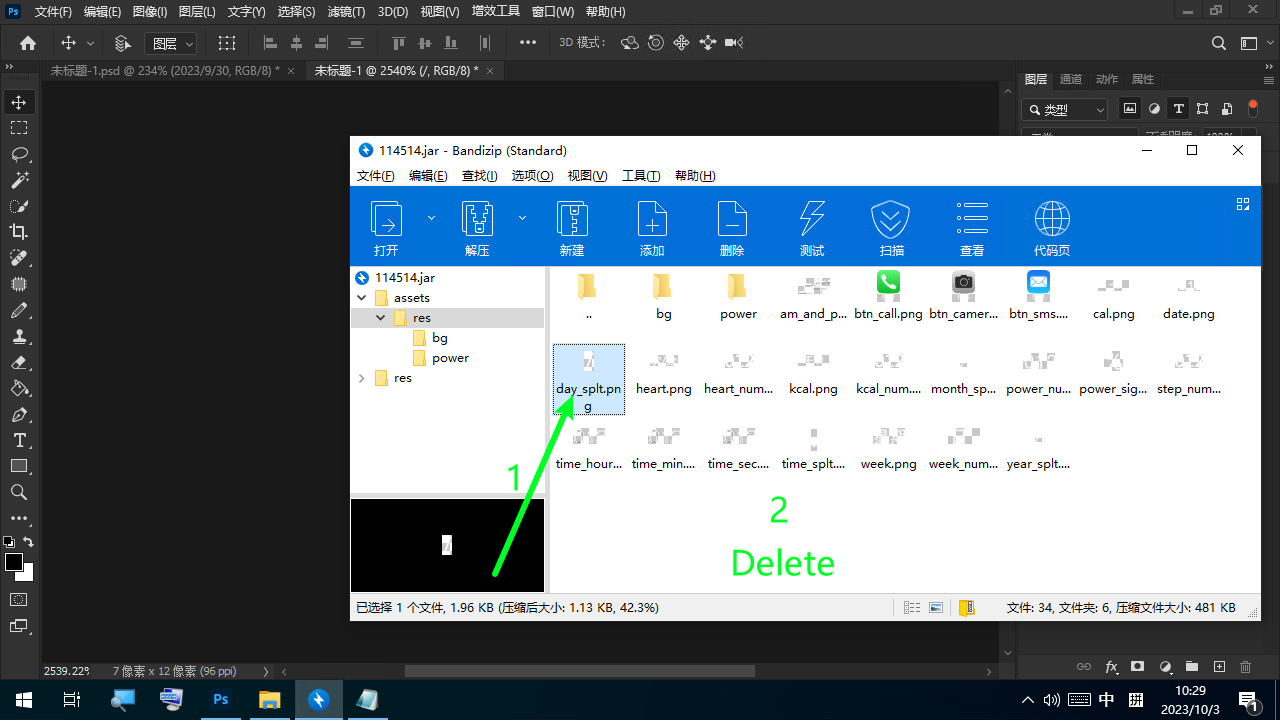Select the Photoshop Crop tool
1280x720 pixels.
coord(19,232)
